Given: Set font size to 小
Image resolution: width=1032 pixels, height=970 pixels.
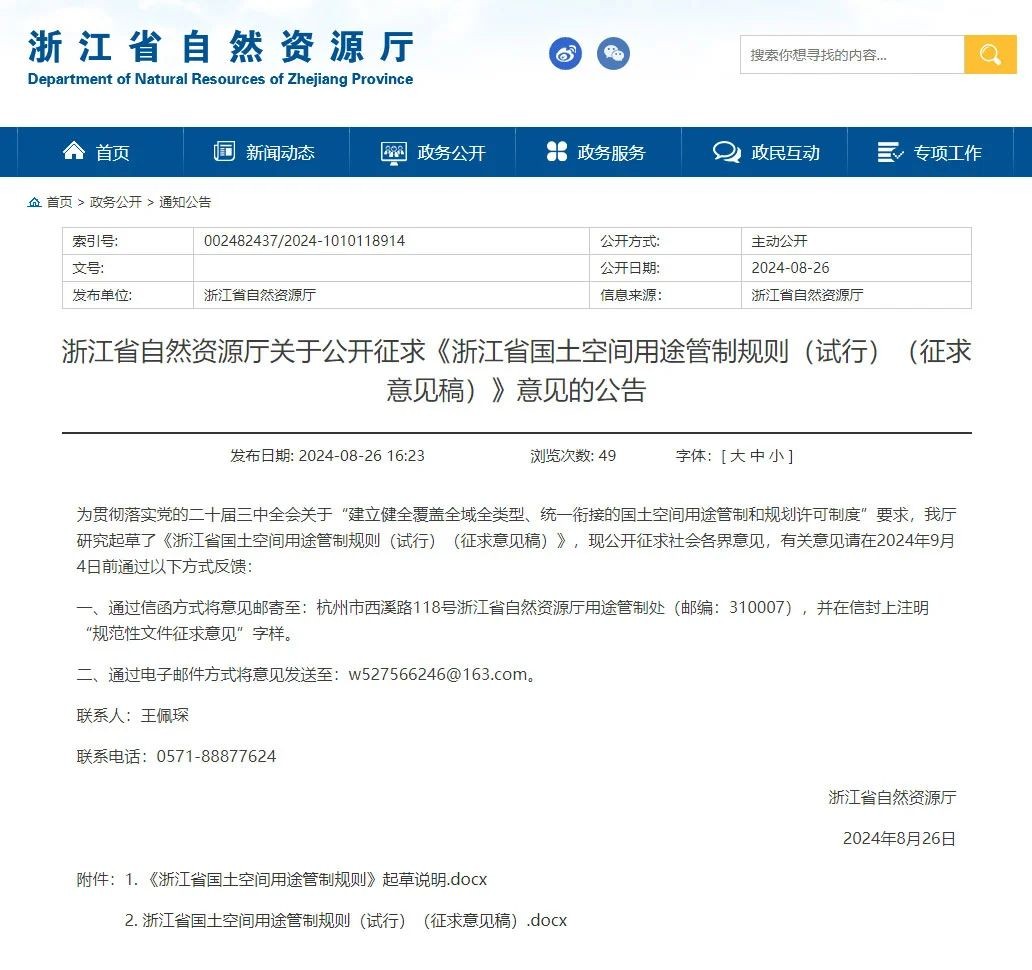Looking at the screenshot, I should click(777, 456).
